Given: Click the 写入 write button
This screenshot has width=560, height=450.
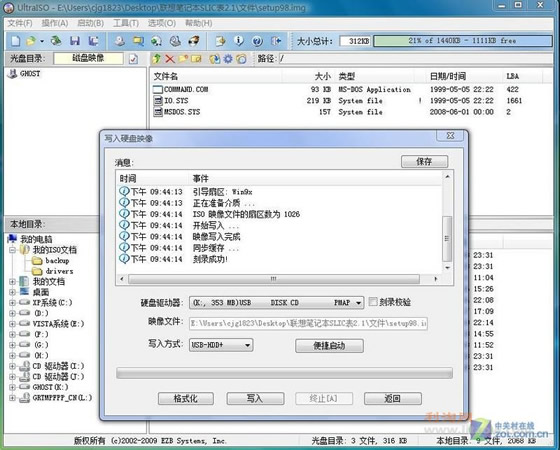Looking at the screenshot, I should point(255,398).
